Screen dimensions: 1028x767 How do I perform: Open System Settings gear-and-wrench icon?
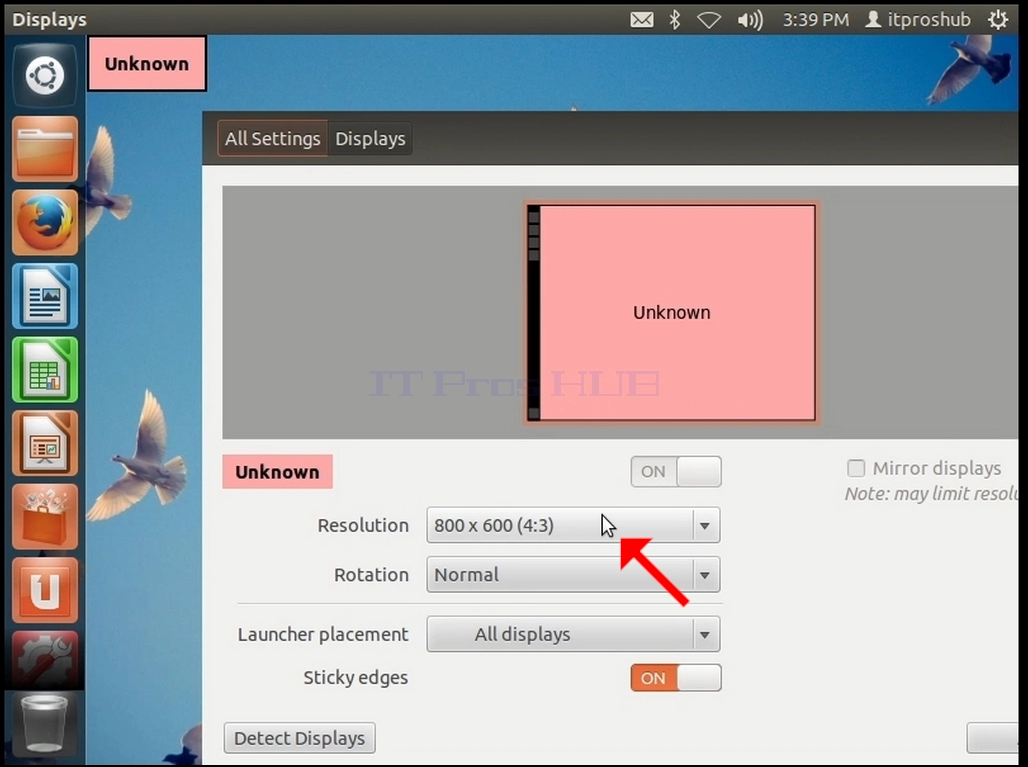coord(45,660)
